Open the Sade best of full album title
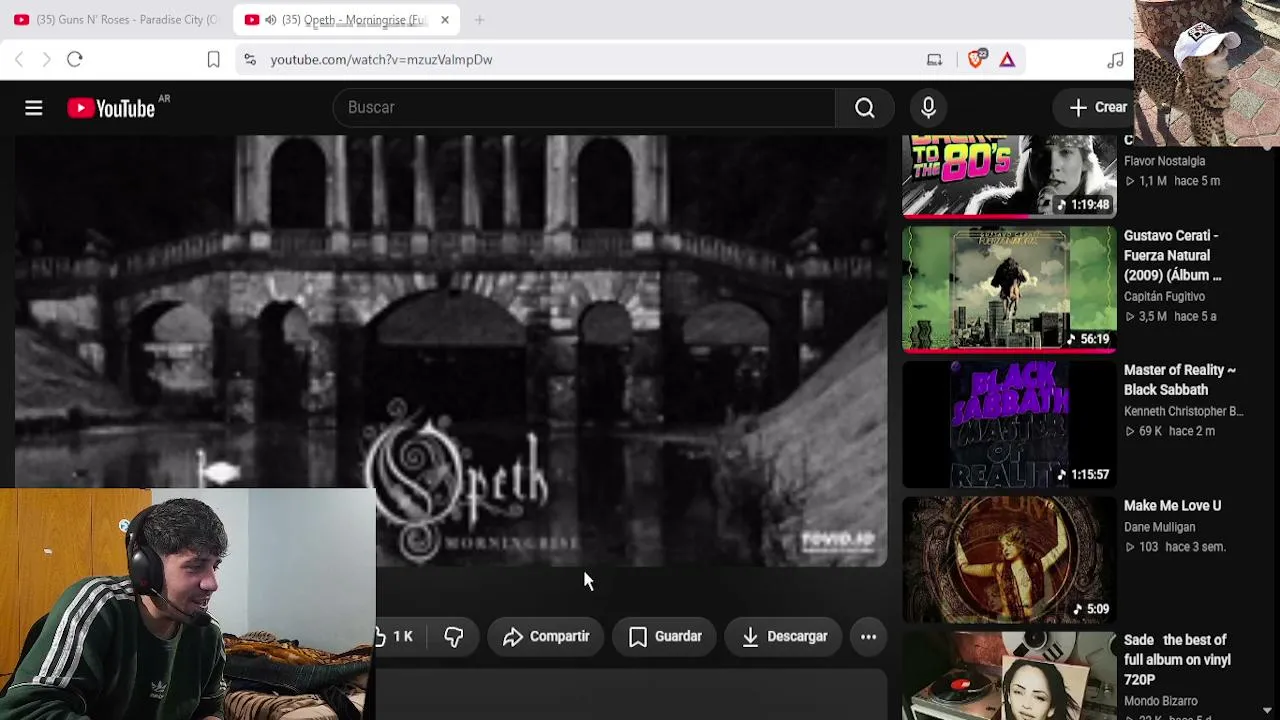Screen dimensions: 1280x720 (1177, 660)
